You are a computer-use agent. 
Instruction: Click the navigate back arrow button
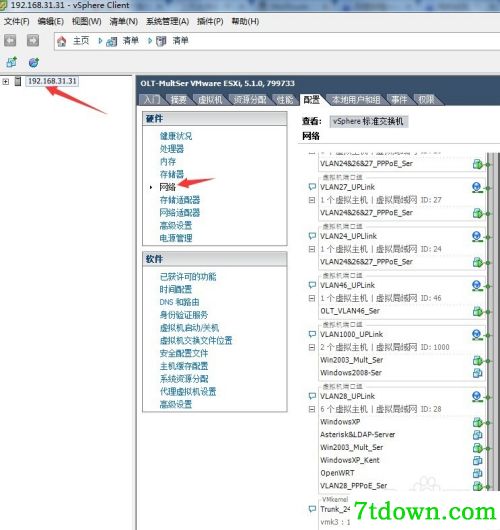point(10,41)
